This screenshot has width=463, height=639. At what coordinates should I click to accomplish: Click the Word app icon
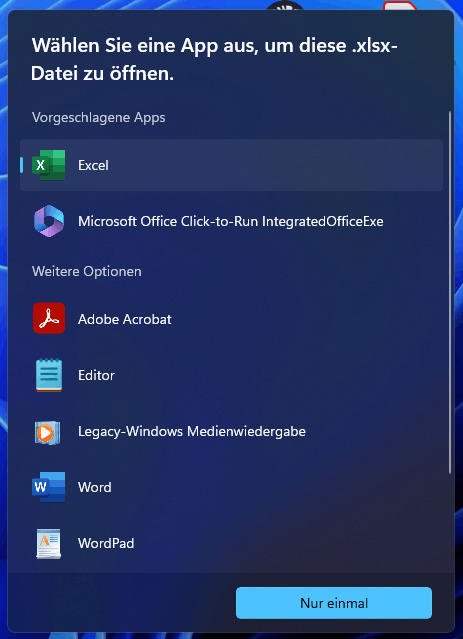pyautogui.click(x=49, y=487)
